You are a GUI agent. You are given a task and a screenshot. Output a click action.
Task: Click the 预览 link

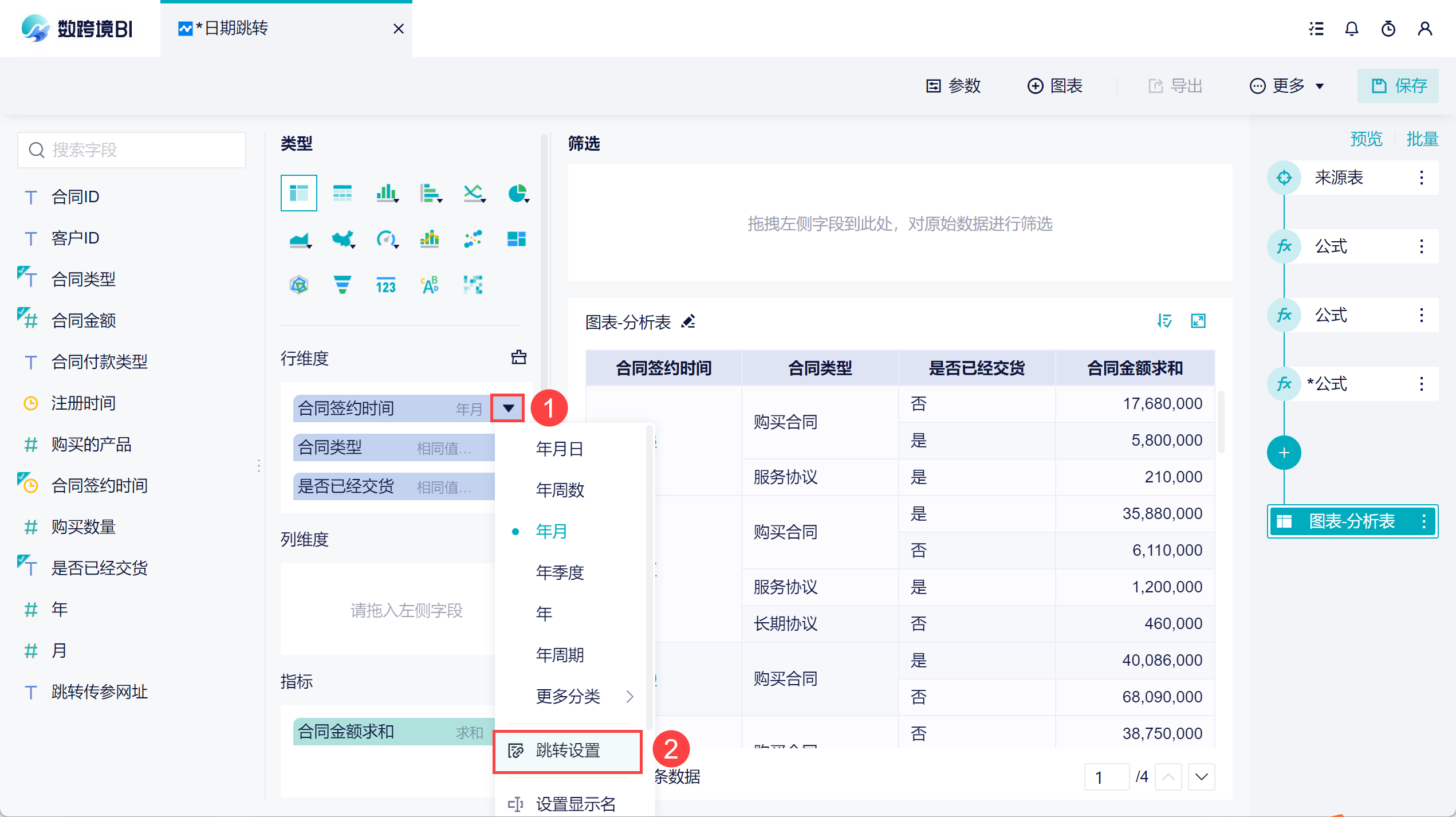click(1366, 139)
